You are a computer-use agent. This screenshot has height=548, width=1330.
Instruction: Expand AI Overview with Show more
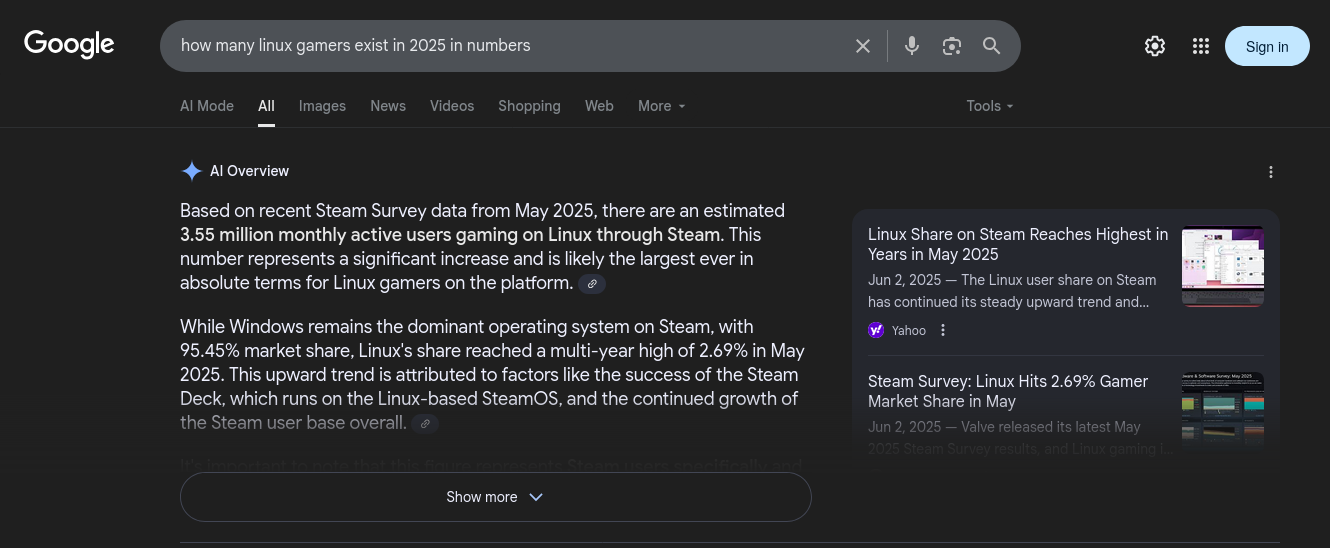[x=495, y=497]
